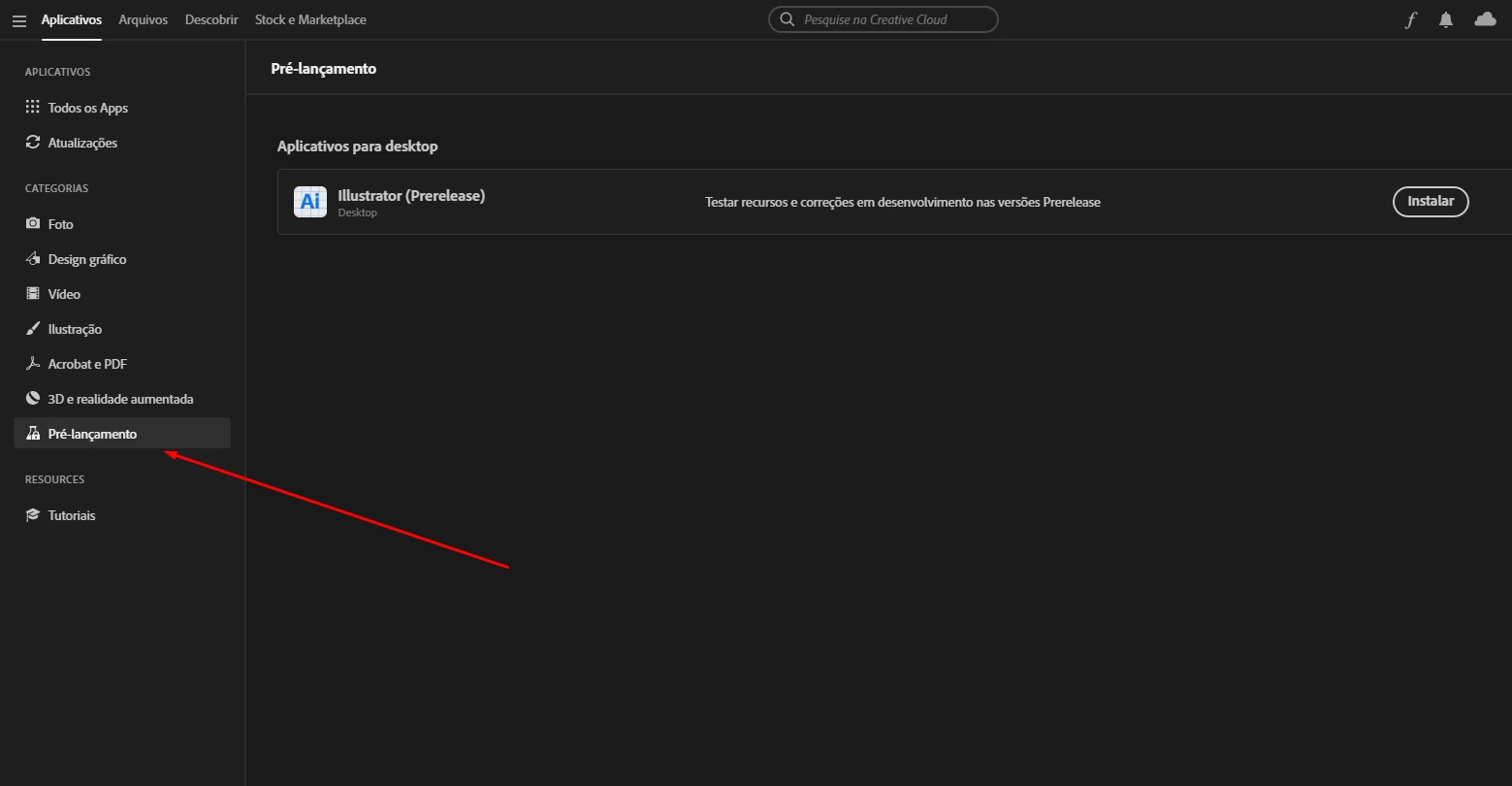Screen dimensions: 1512x786
Task: Switch to Stock e Marketplace tab
Action: [x=310, y=19]
